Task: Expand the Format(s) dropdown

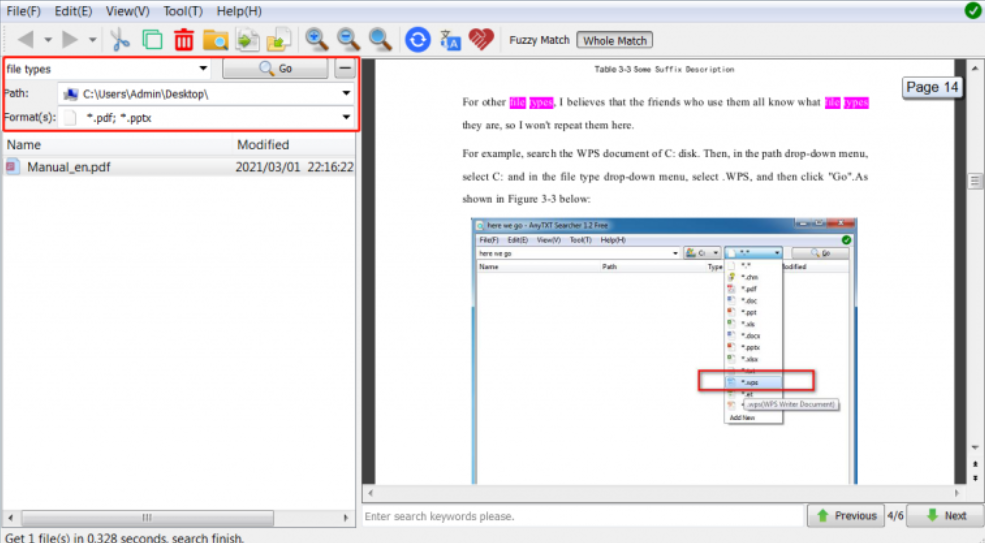Action: [346, 117]
